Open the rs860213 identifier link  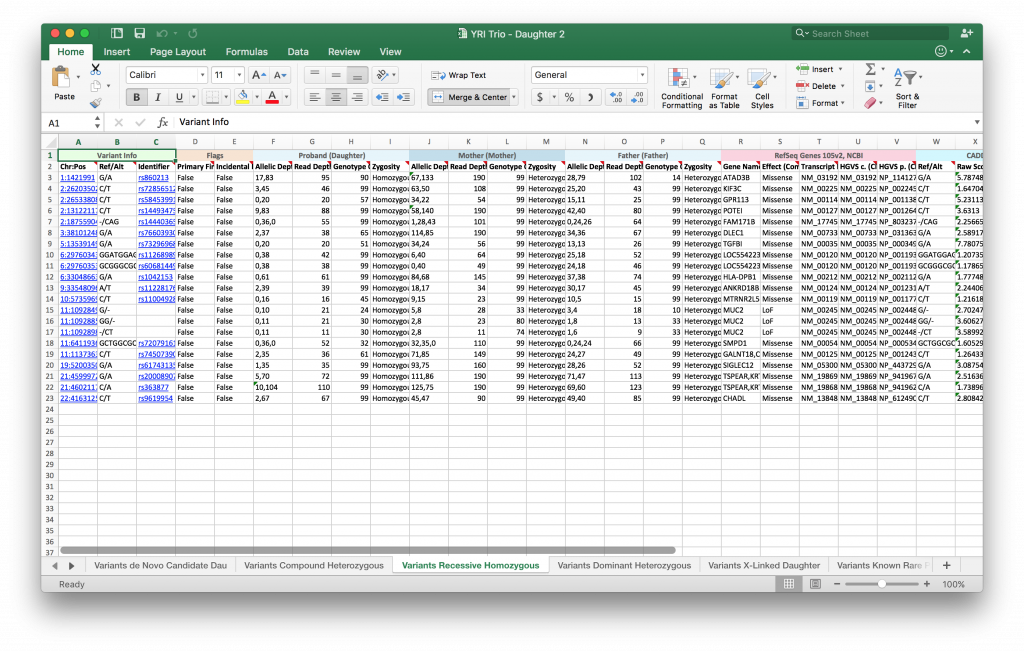tap(153, 178)
